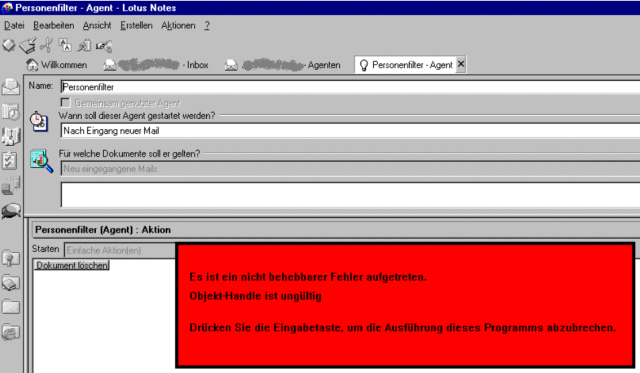Click the house icon on Willkommen tab

tap(32, 65)
